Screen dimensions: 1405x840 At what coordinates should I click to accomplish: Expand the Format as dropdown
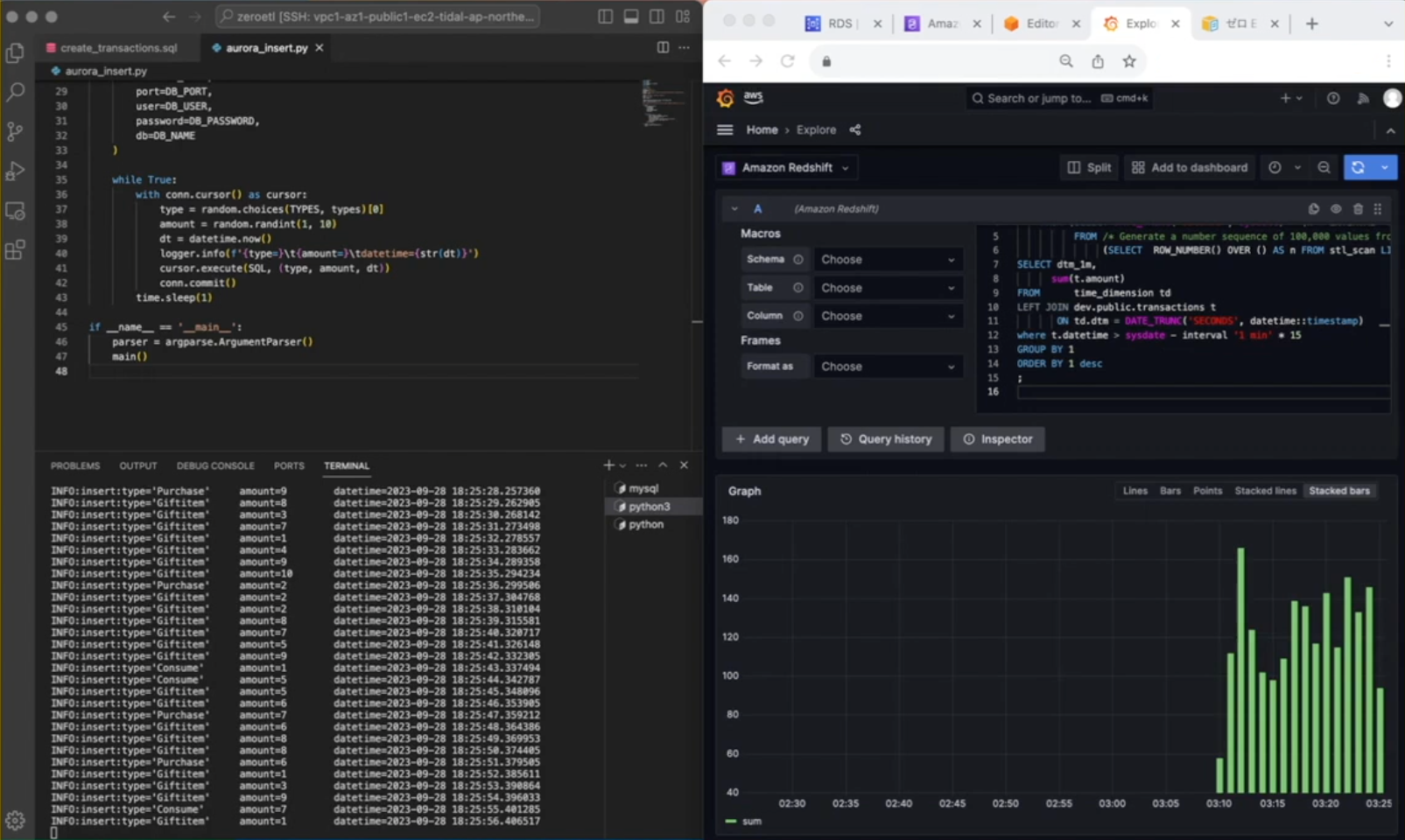pos(887,367)
